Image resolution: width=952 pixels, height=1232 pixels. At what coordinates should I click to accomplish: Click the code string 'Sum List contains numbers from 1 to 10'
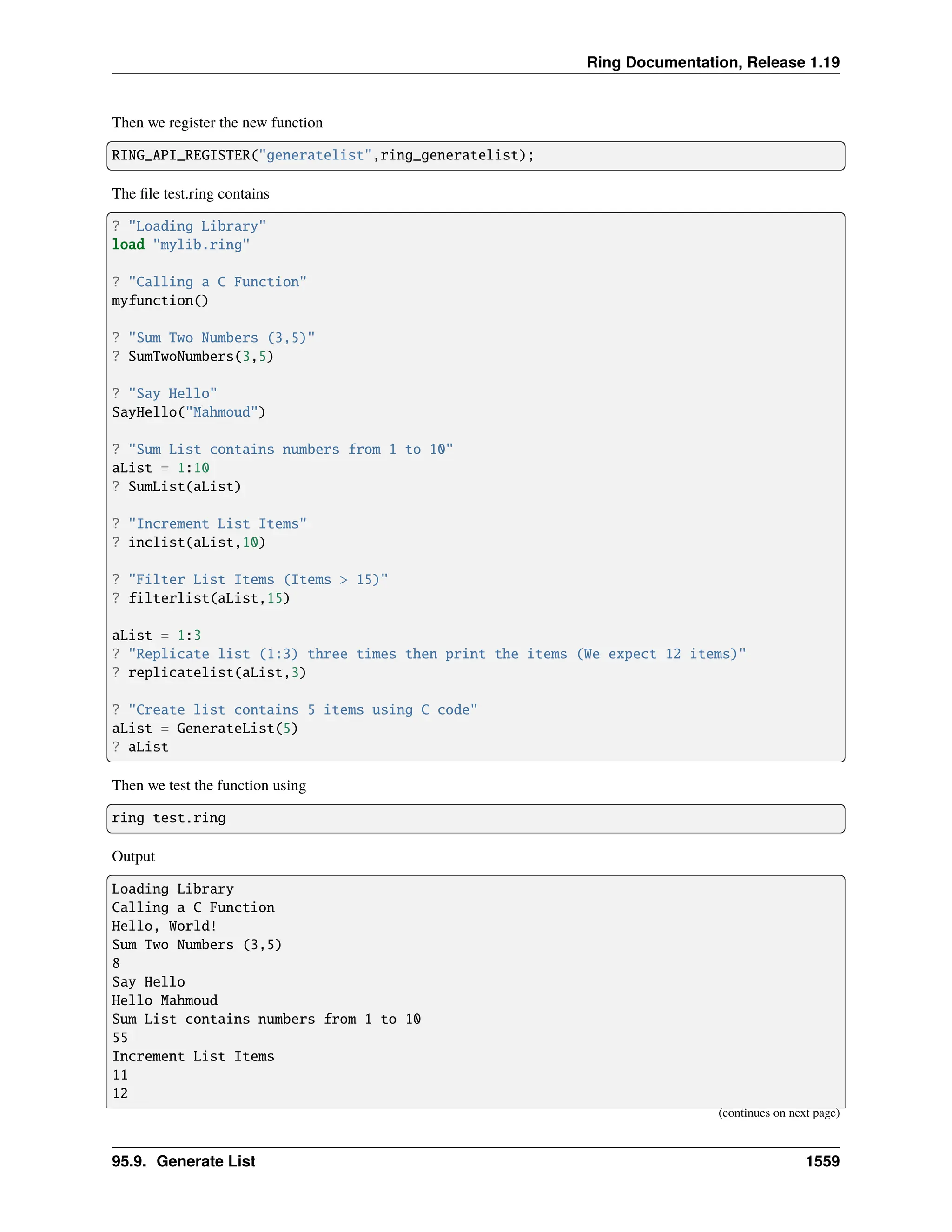point(291,450)
